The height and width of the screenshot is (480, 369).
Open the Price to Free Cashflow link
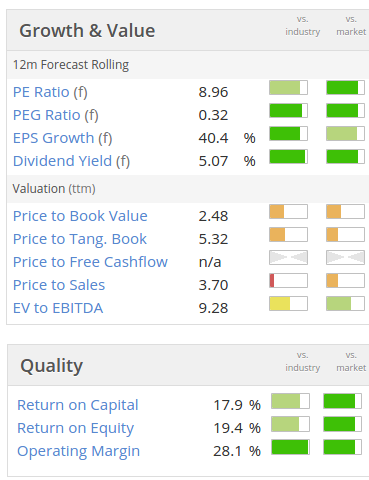[x=90, y=262]
